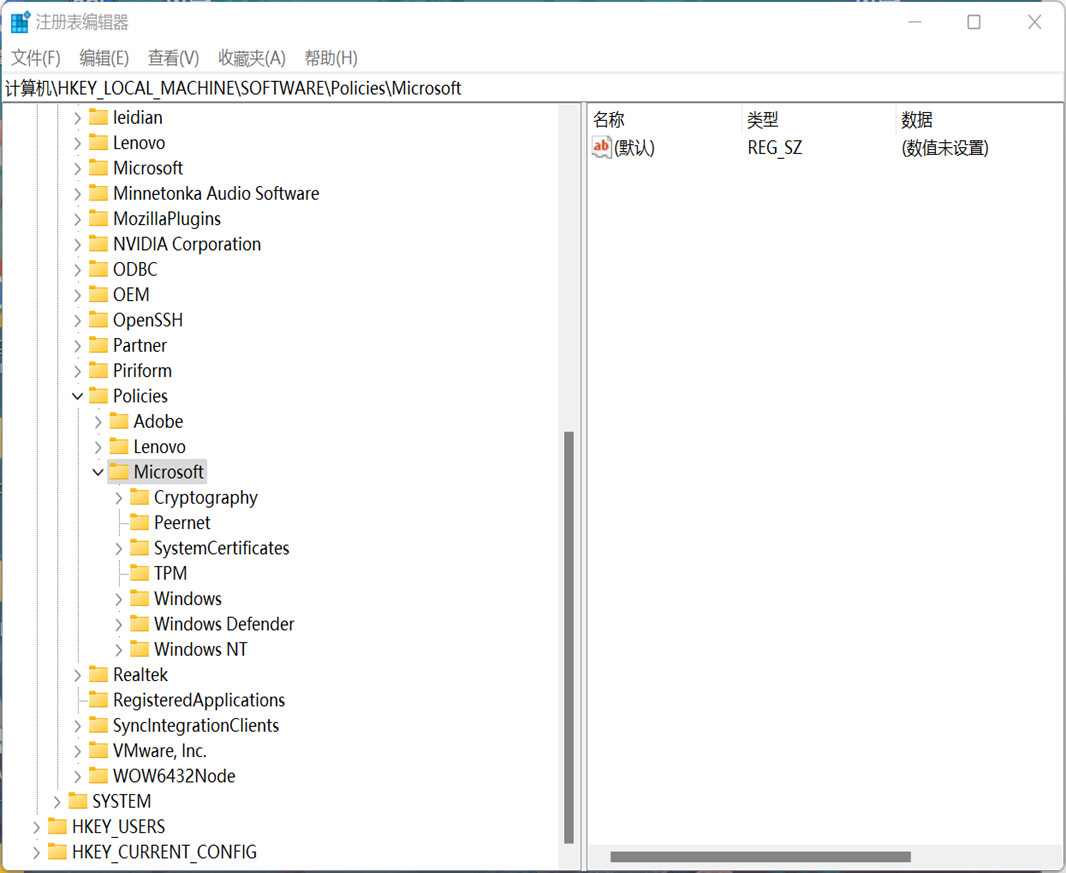Open the 收藏夹(A) menu
The image size is (1066, 873).
tap(252, 58)
